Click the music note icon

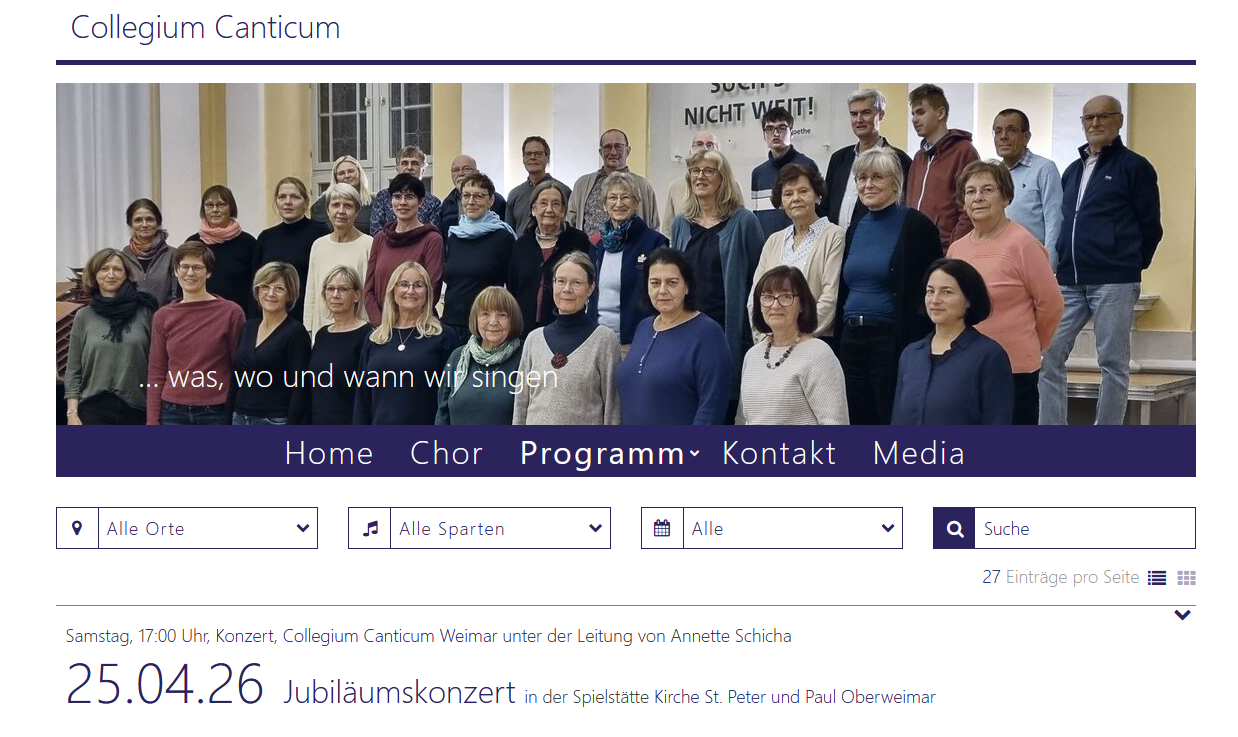coord(370,528)
